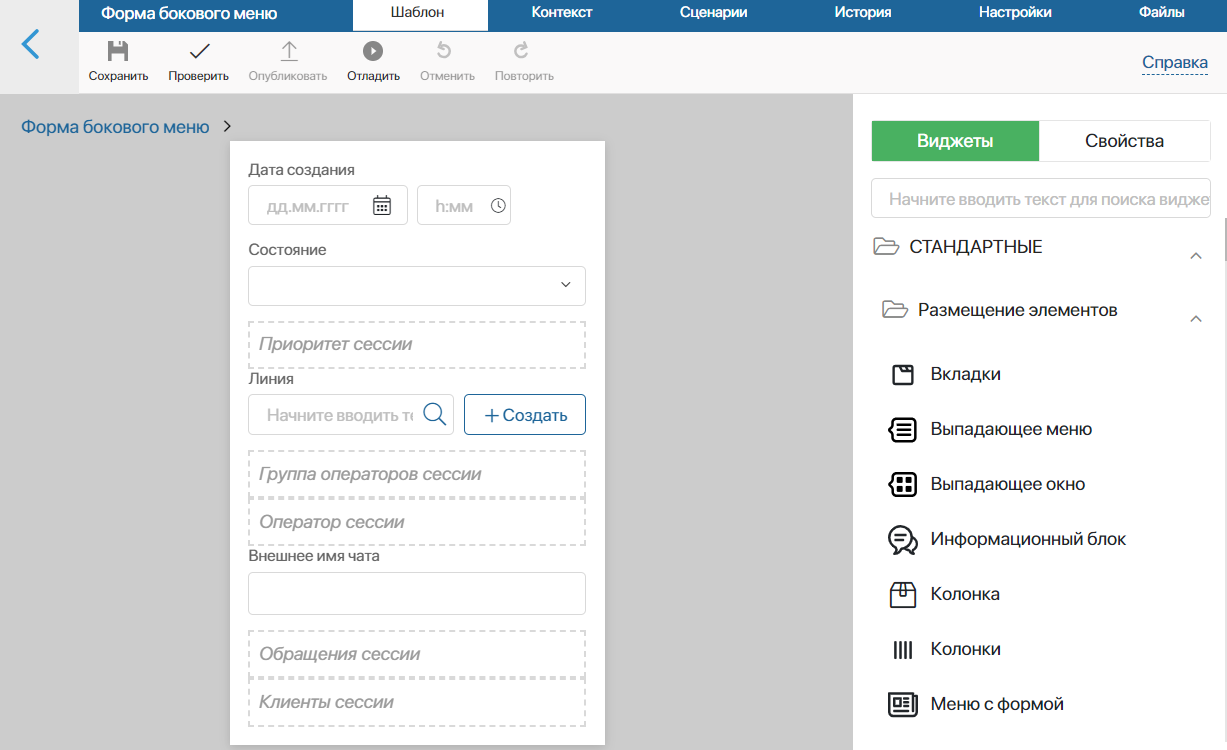
Task: Select the Колонка widget icon
Action: (x=903, y=594)
